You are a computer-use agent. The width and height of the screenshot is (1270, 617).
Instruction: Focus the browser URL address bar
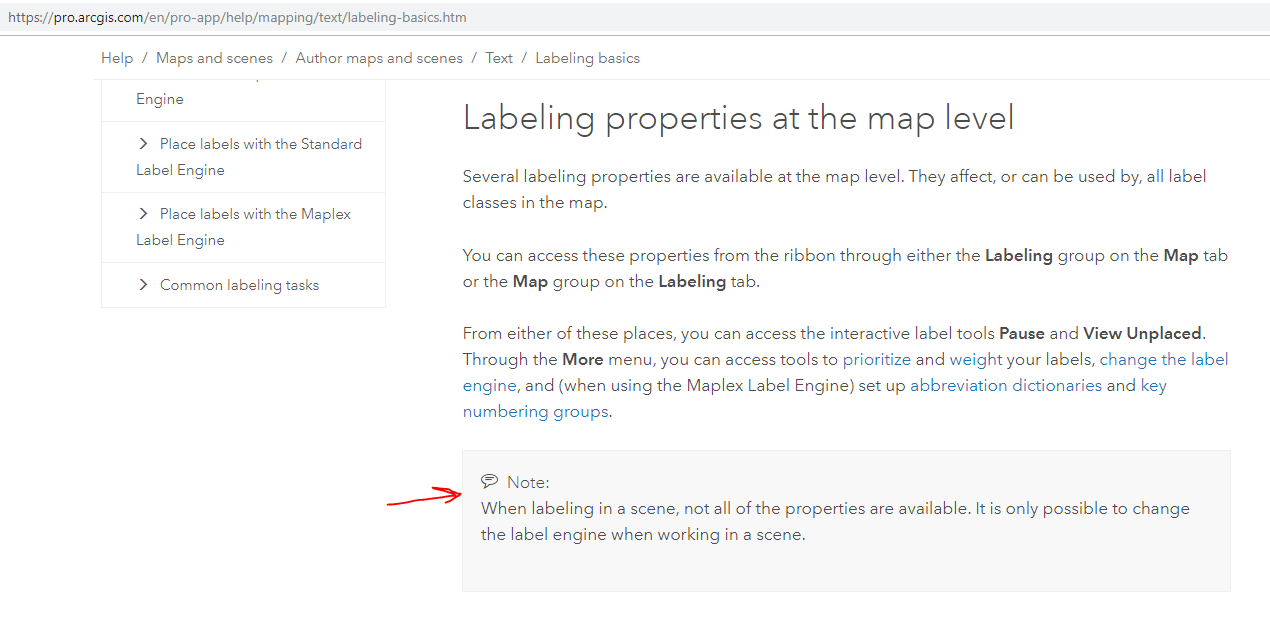[400, 17]
